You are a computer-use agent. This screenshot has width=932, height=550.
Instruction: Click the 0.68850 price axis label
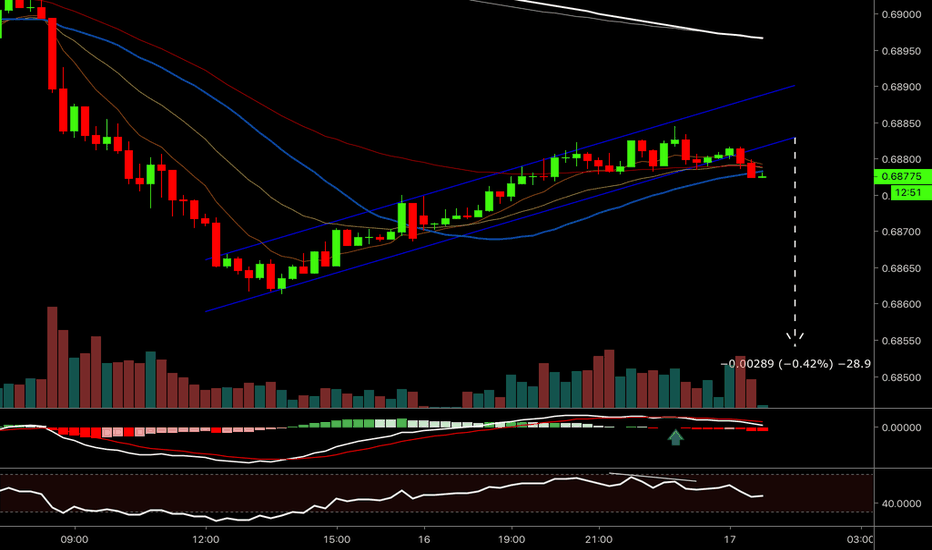902,124
